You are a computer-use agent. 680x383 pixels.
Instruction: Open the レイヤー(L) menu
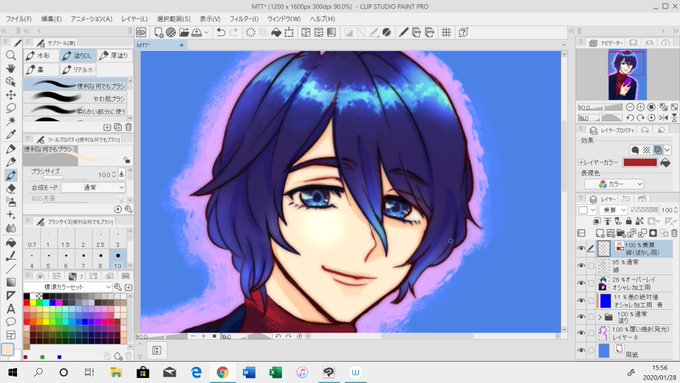(x=134, y=19)
